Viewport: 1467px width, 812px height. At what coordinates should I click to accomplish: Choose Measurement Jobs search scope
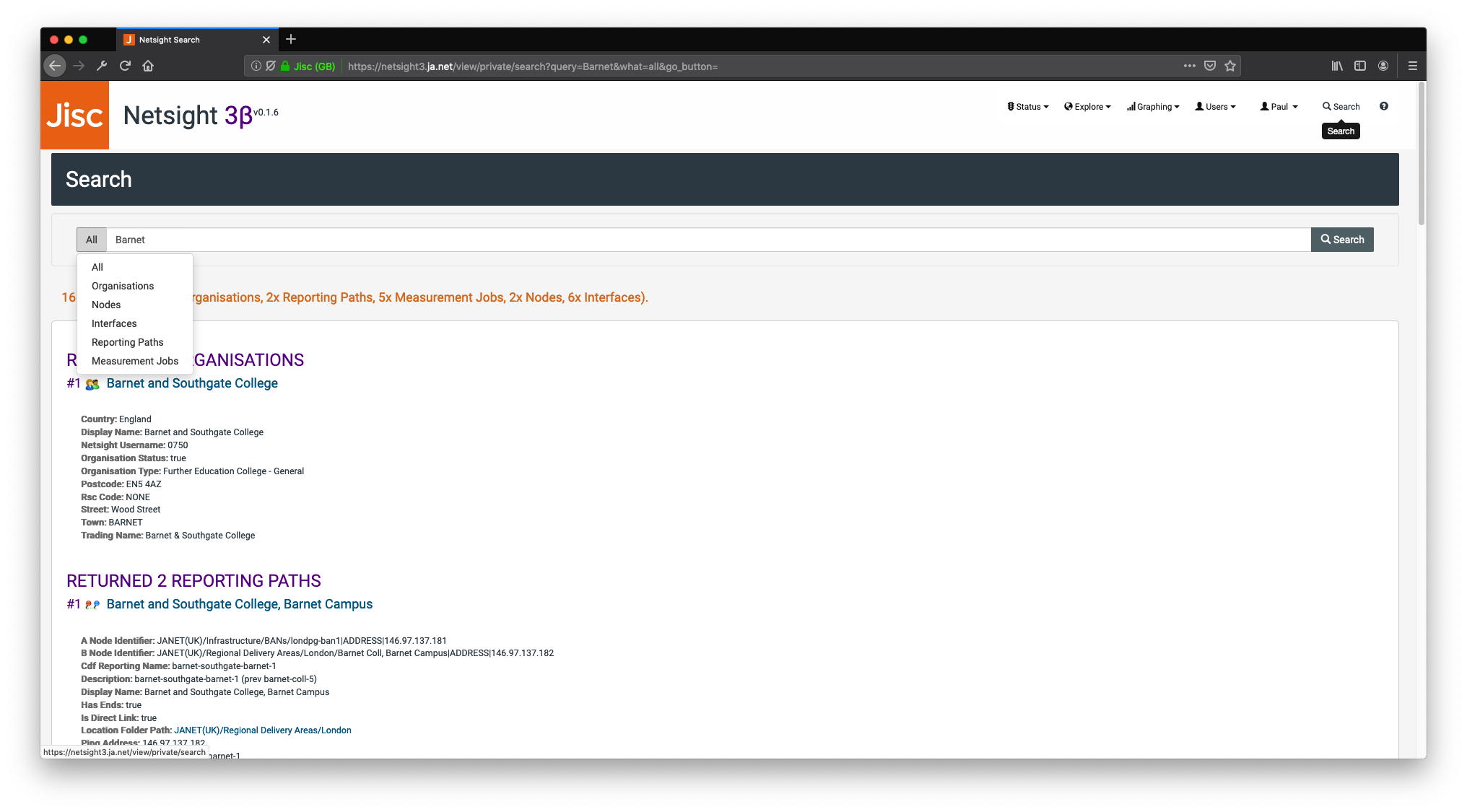point(135,361)
